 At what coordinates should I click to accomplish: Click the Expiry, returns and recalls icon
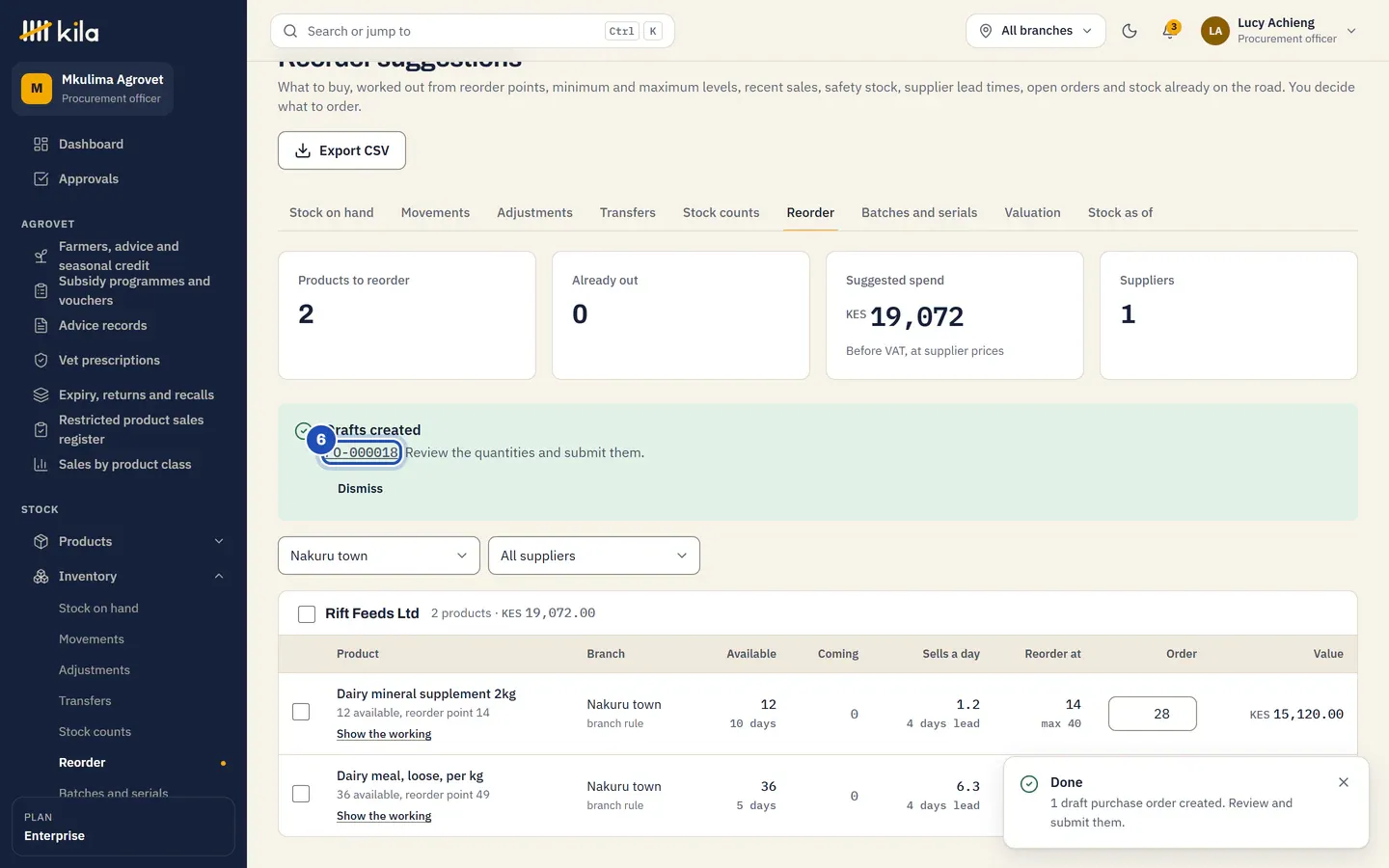(41, 394)
